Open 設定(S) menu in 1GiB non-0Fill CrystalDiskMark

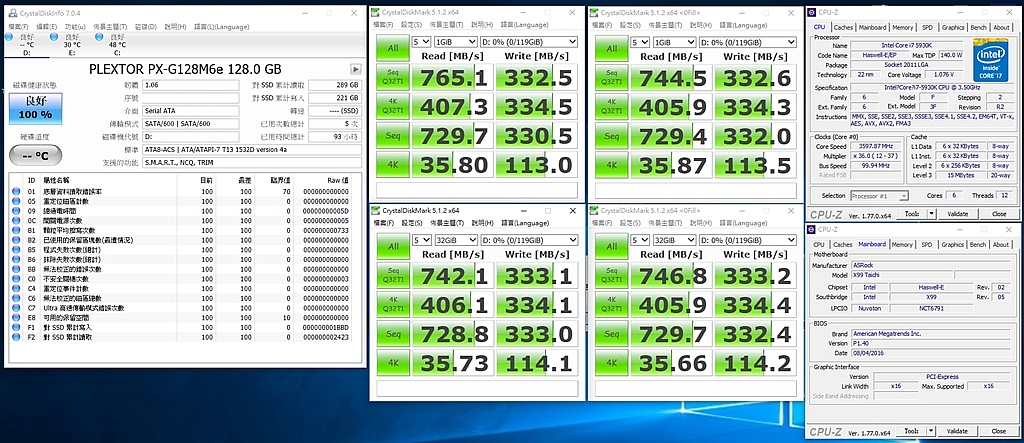[x=411, y=25]
